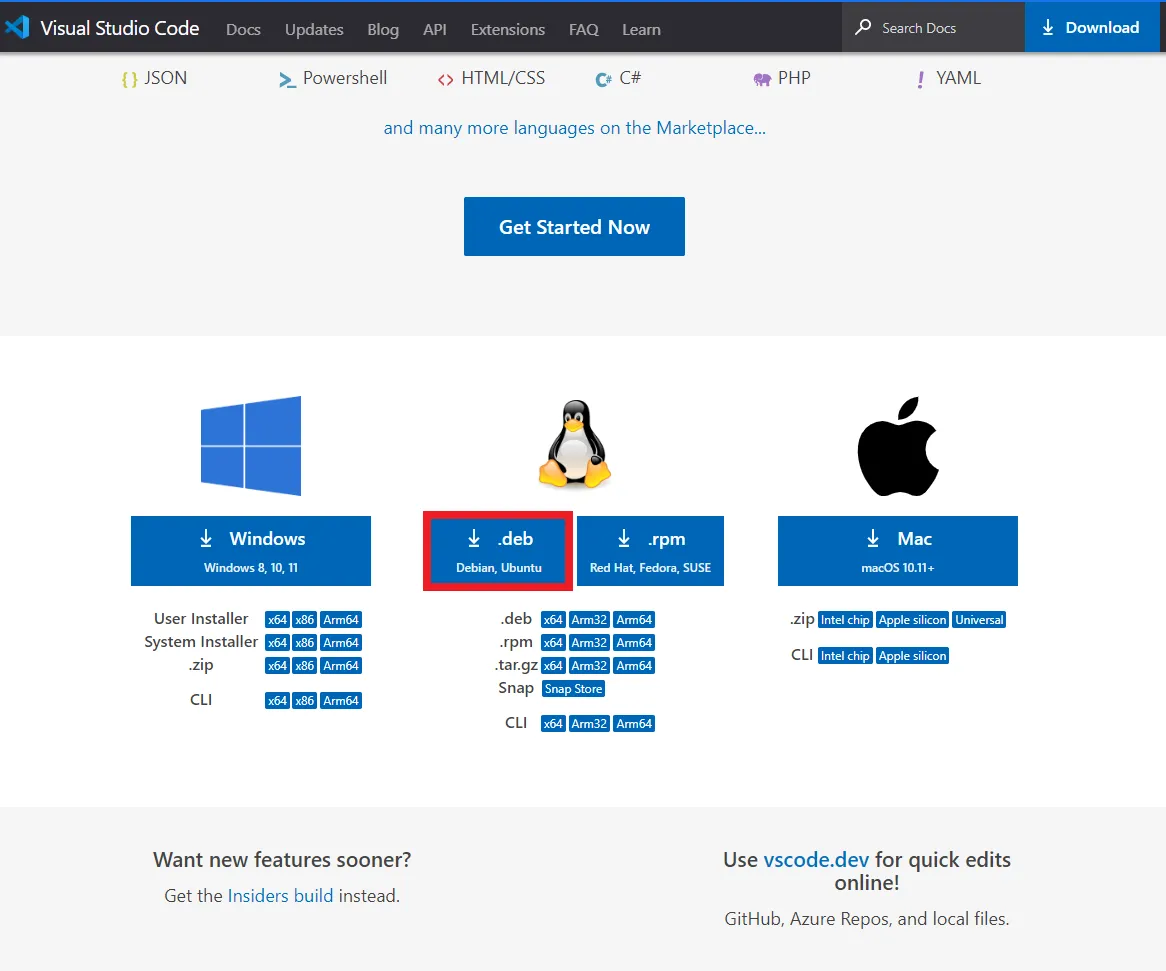Click the Windows logo image
The image size is (1166, 971).
click(251, 445)
